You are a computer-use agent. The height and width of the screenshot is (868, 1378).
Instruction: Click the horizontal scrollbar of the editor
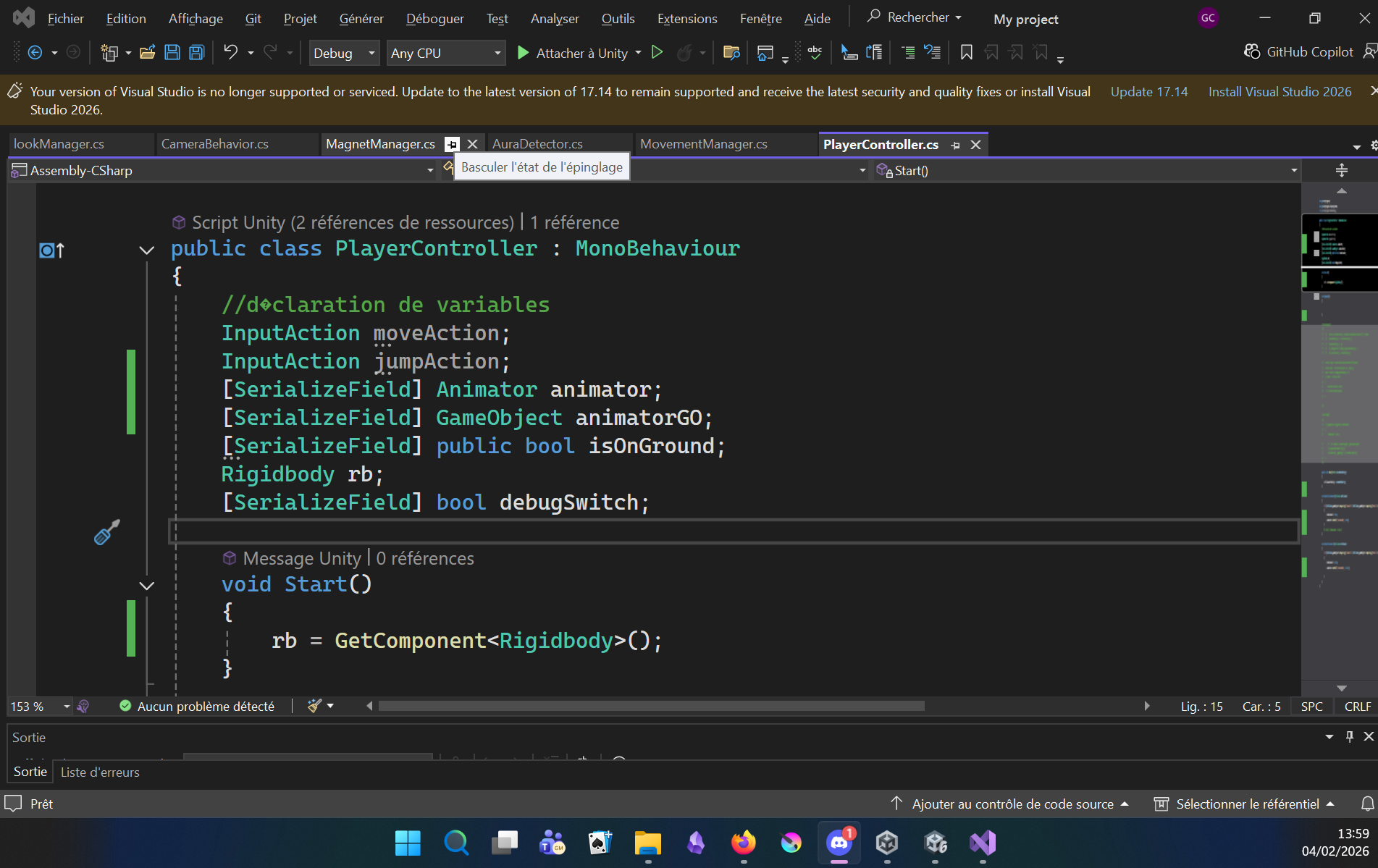pyautogui.click(x=652, y=706)
